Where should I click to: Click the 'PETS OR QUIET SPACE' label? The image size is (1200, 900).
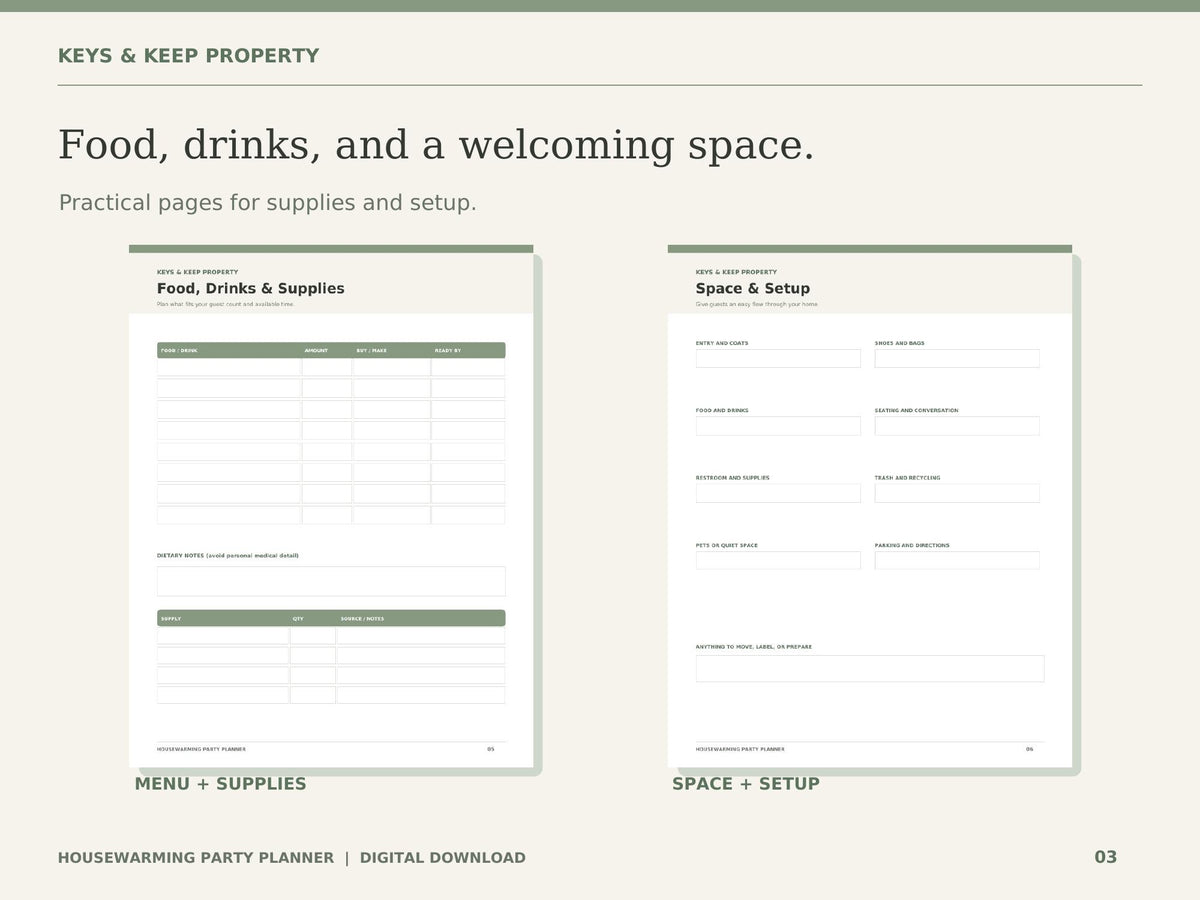(727, 546)
